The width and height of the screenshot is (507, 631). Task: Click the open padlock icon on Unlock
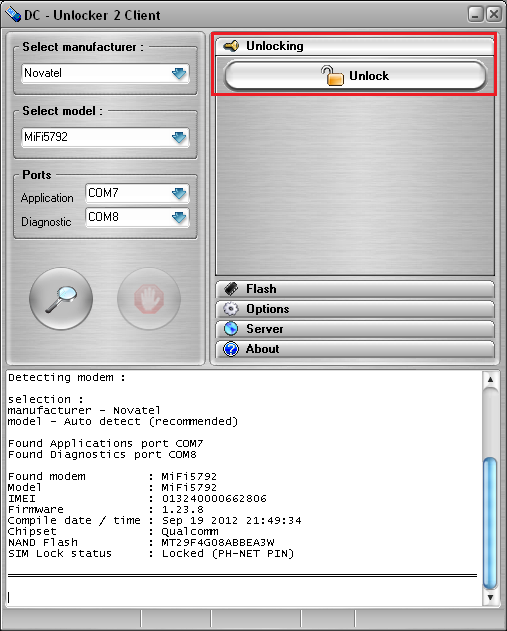[x=332, y=76]
